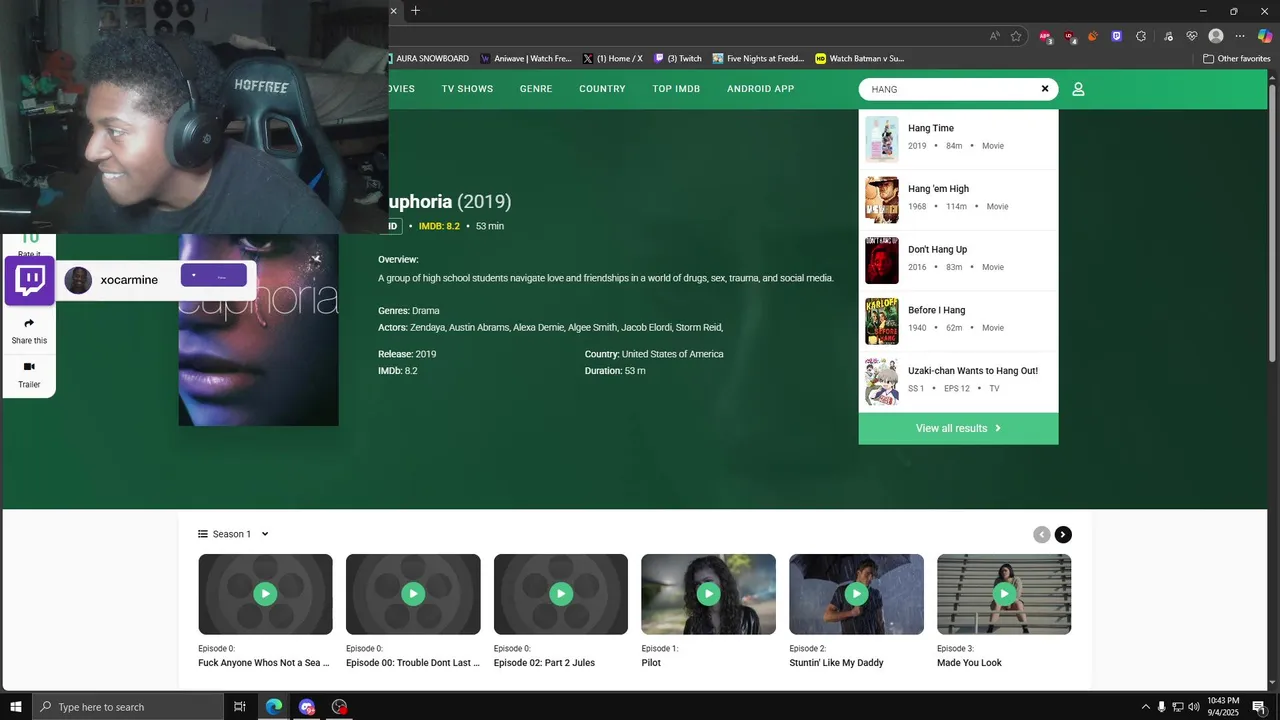Viewport: 1280px width, 720px height.
Task: Show hidden system tray icons chevron
Action: pyautogui.click(x=1145, y=707)
